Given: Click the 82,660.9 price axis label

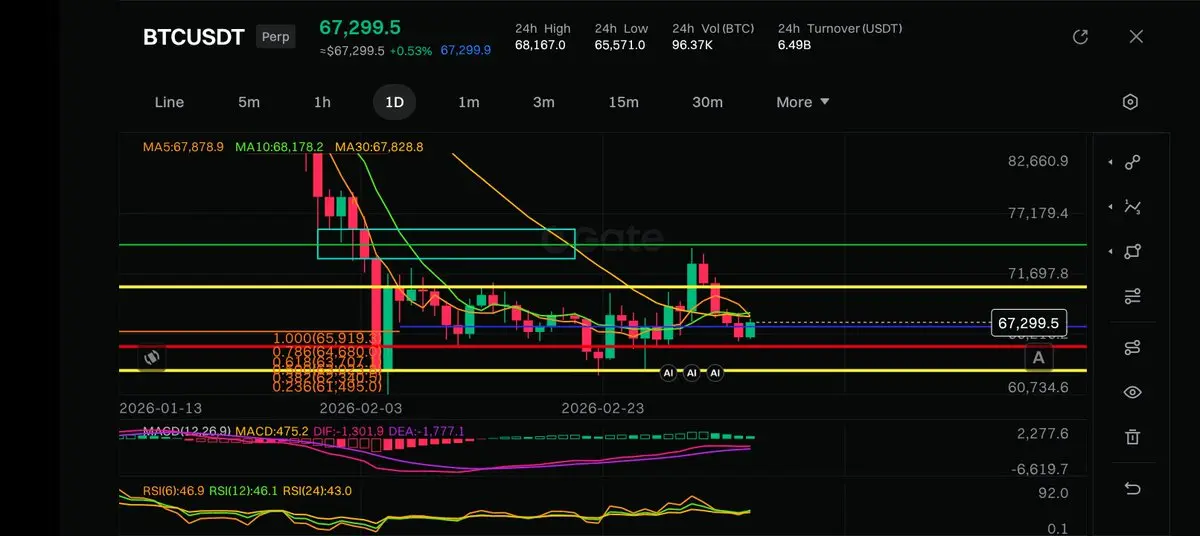Looking at the screenshot, I should 1039,161.
